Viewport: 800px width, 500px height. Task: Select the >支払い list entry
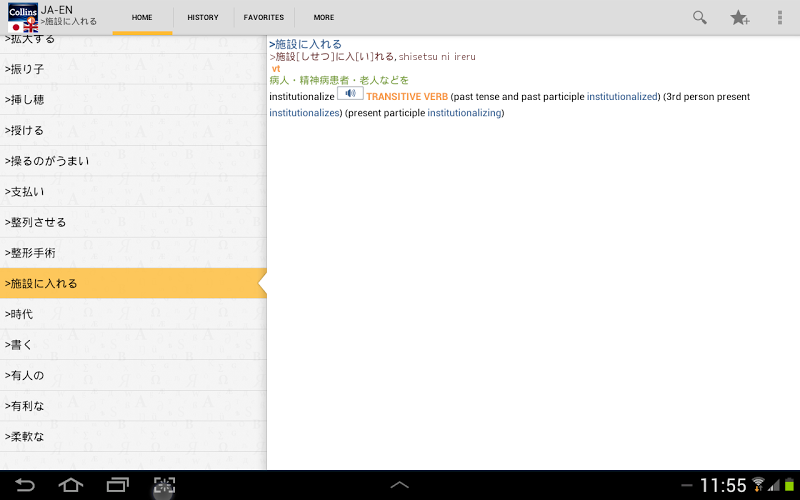[133, 191]
